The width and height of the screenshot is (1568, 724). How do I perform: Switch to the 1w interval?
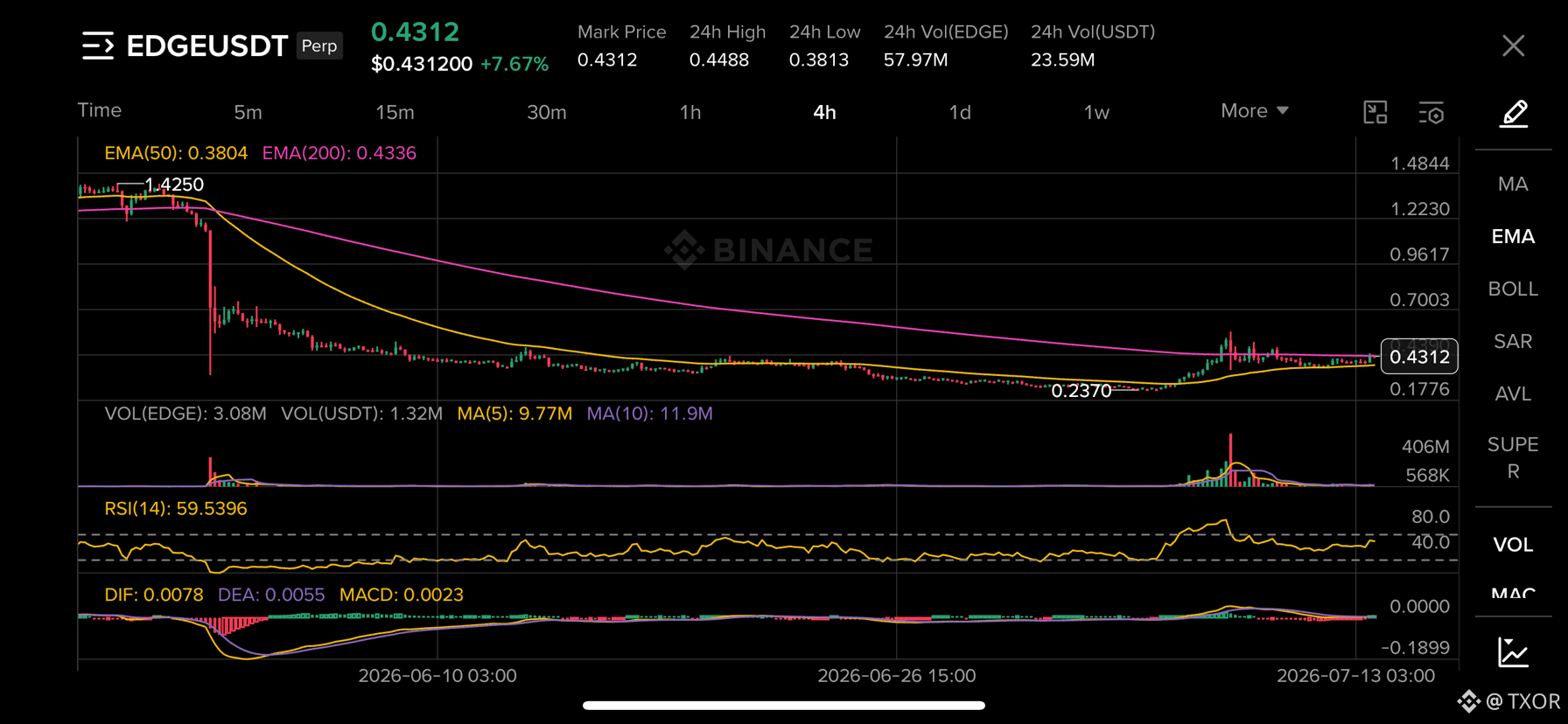pyautogui.click(x=1096, y=112)
